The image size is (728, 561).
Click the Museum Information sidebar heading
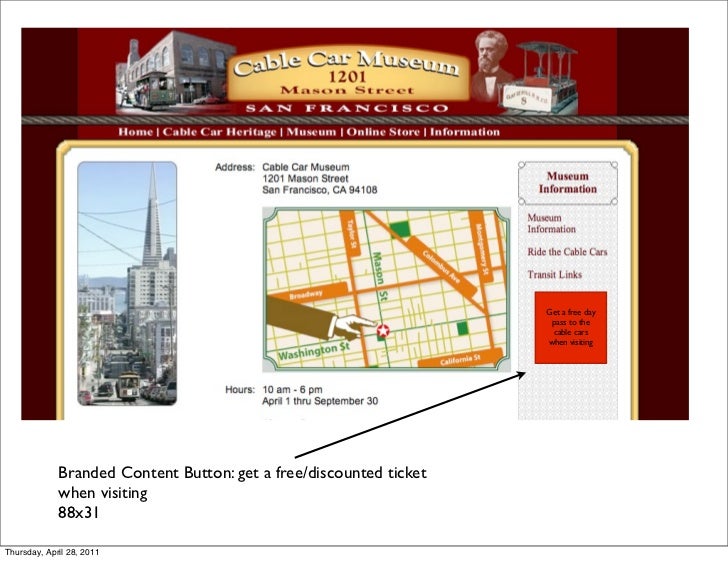567,183
